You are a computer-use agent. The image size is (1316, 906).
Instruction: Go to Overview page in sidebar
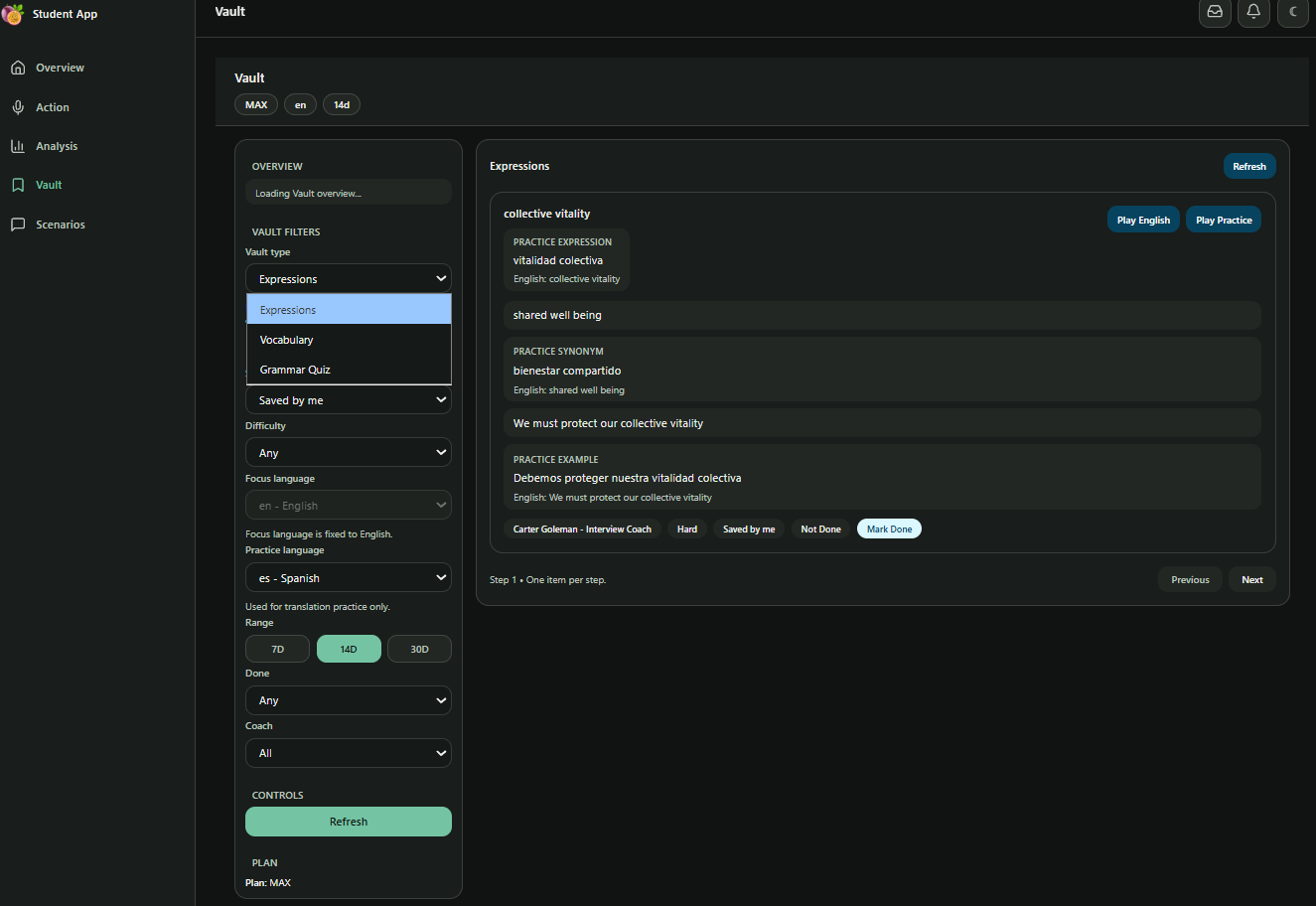pyautogui.click(x=60, y=68)
